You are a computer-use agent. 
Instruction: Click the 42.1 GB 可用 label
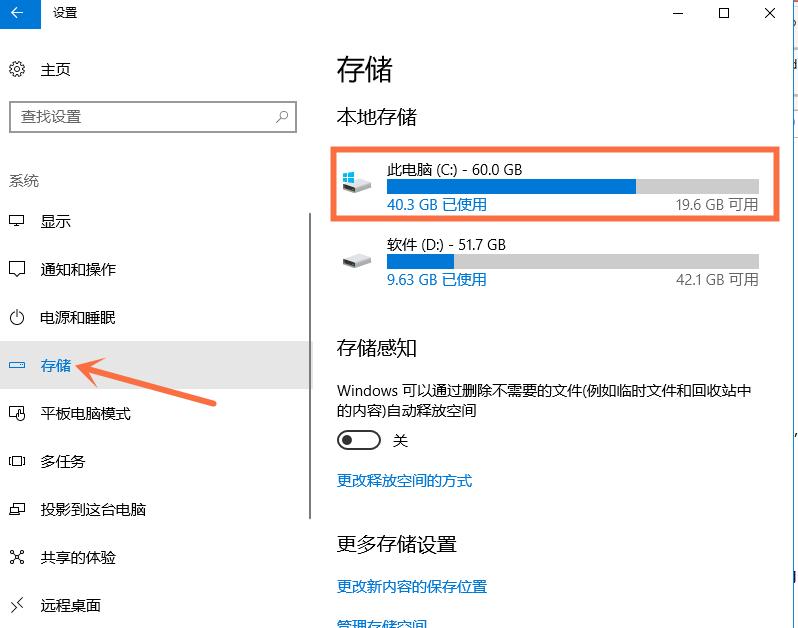717,279
